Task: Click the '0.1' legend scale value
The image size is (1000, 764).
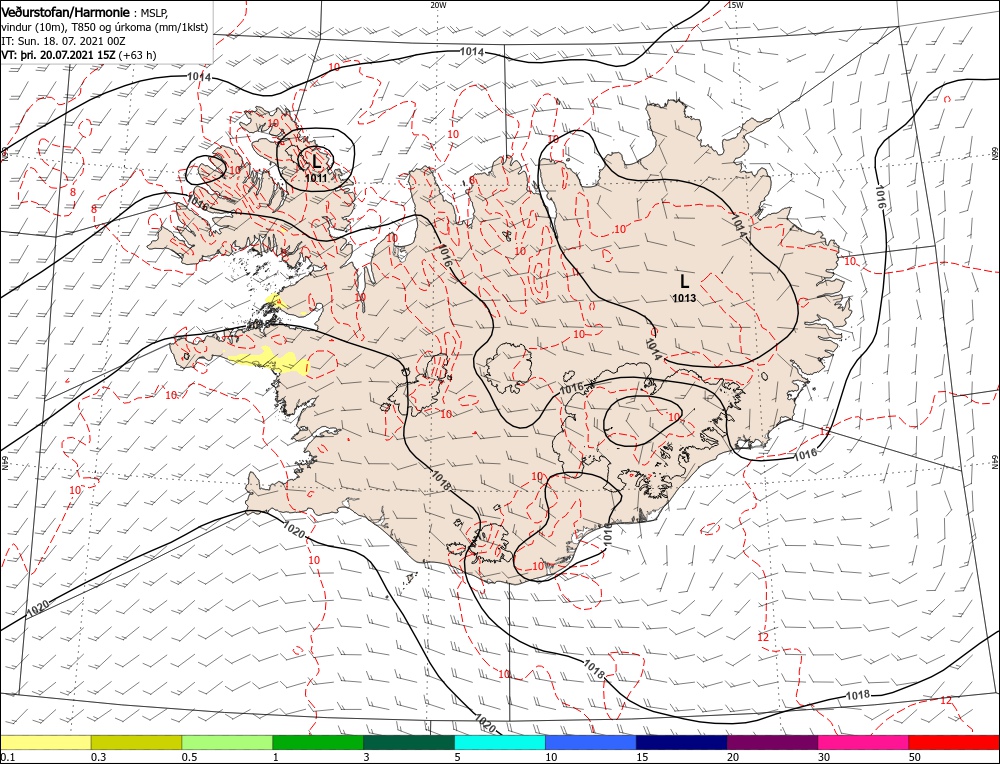Action: point(8,757)
